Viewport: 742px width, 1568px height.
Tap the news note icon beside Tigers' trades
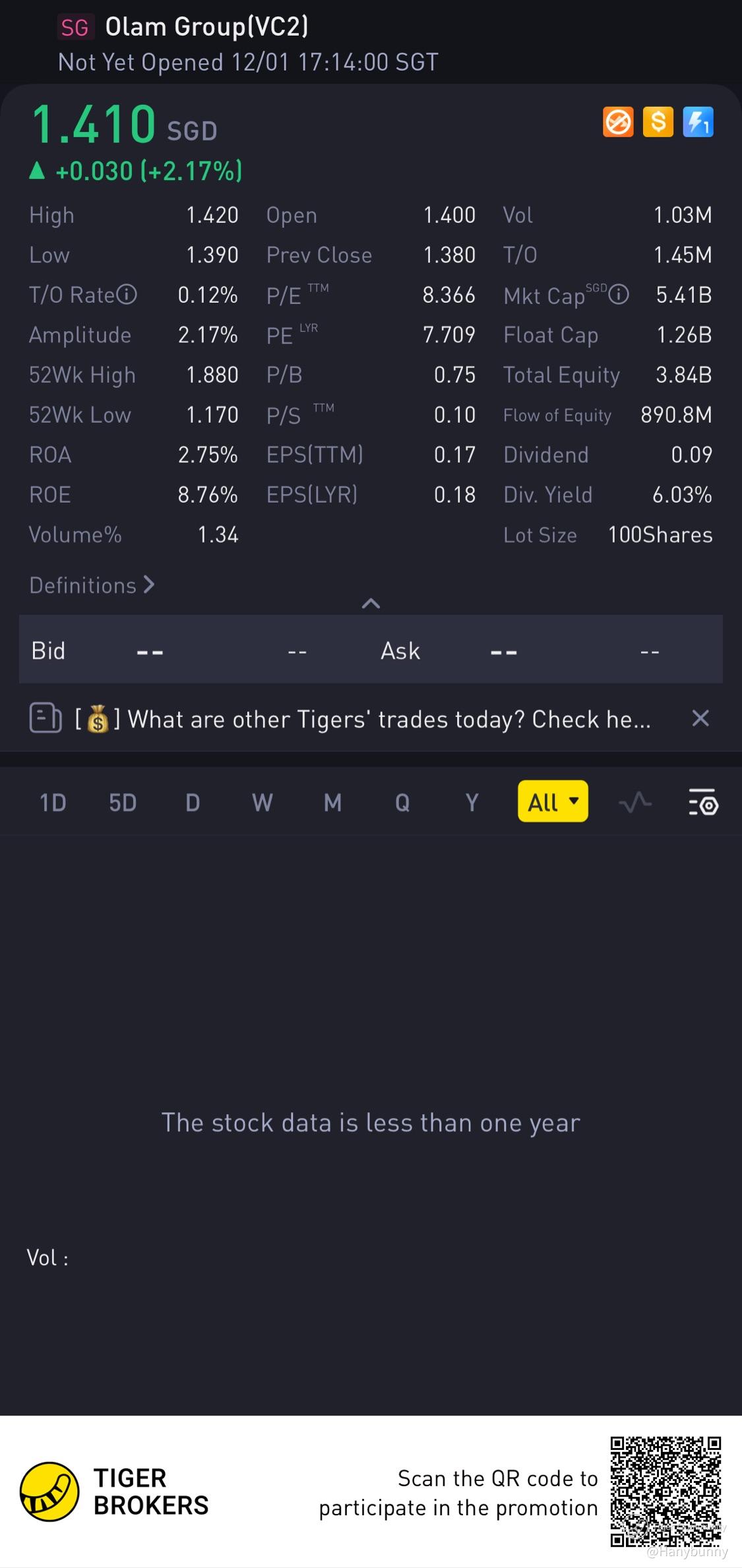45,718
